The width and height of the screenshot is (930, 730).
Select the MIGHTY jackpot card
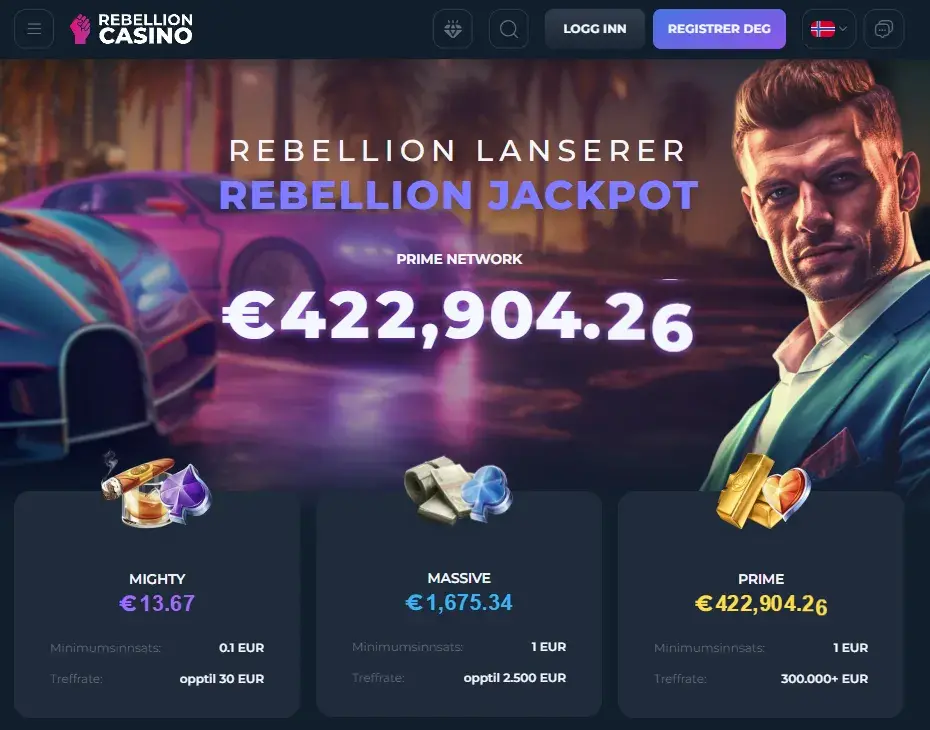pos(157,604)
